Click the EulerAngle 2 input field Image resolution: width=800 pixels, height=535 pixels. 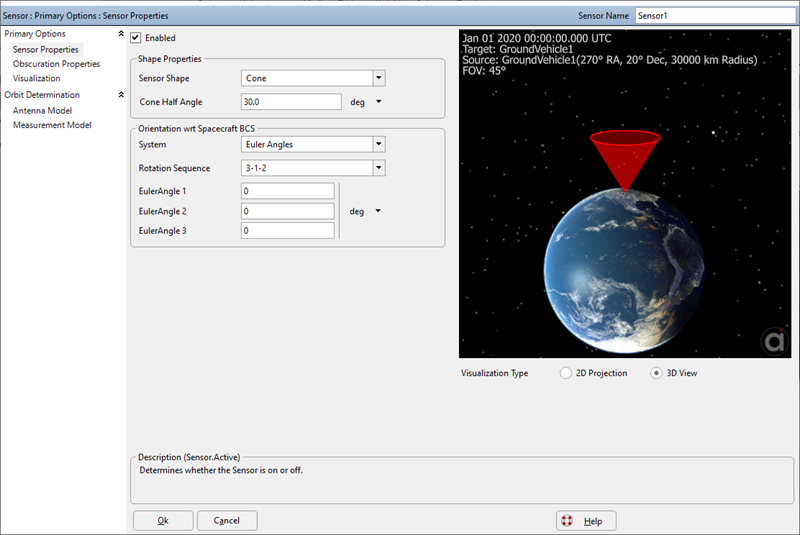[288, 211]
